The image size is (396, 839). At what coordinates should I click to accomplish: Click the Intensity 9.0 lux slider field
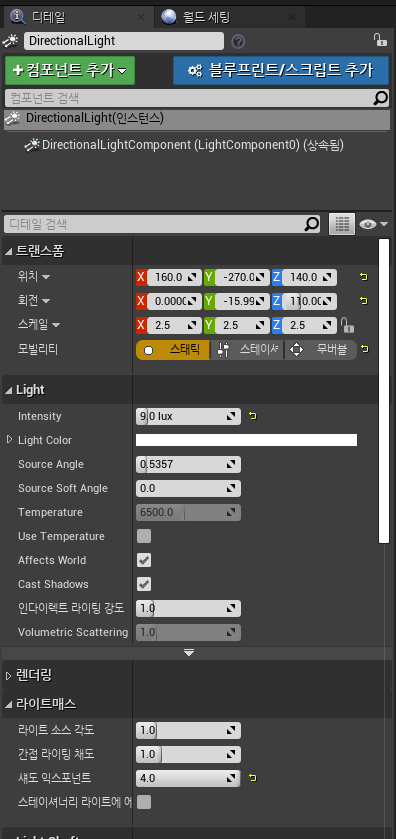click(x=188, y=416)
